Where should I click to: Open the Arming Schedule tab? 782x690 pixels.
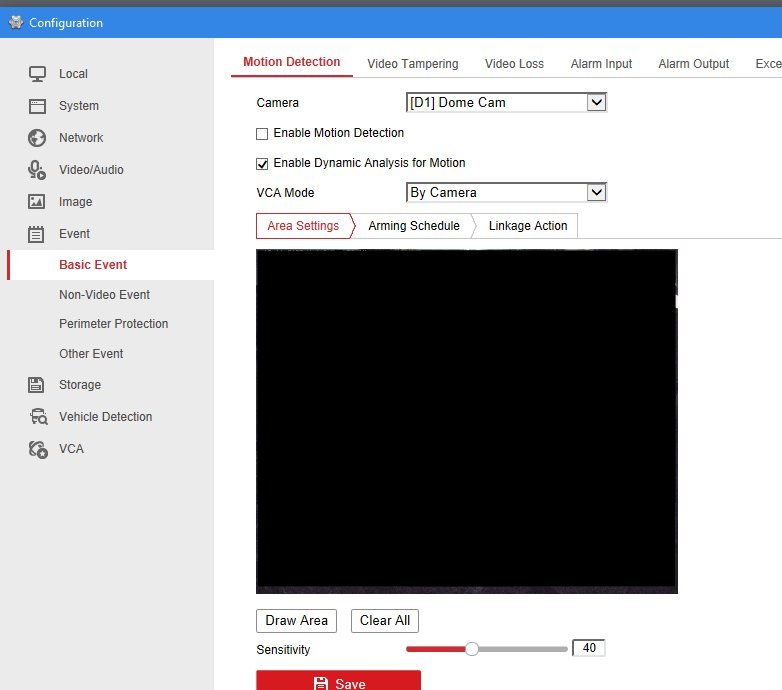413,226
